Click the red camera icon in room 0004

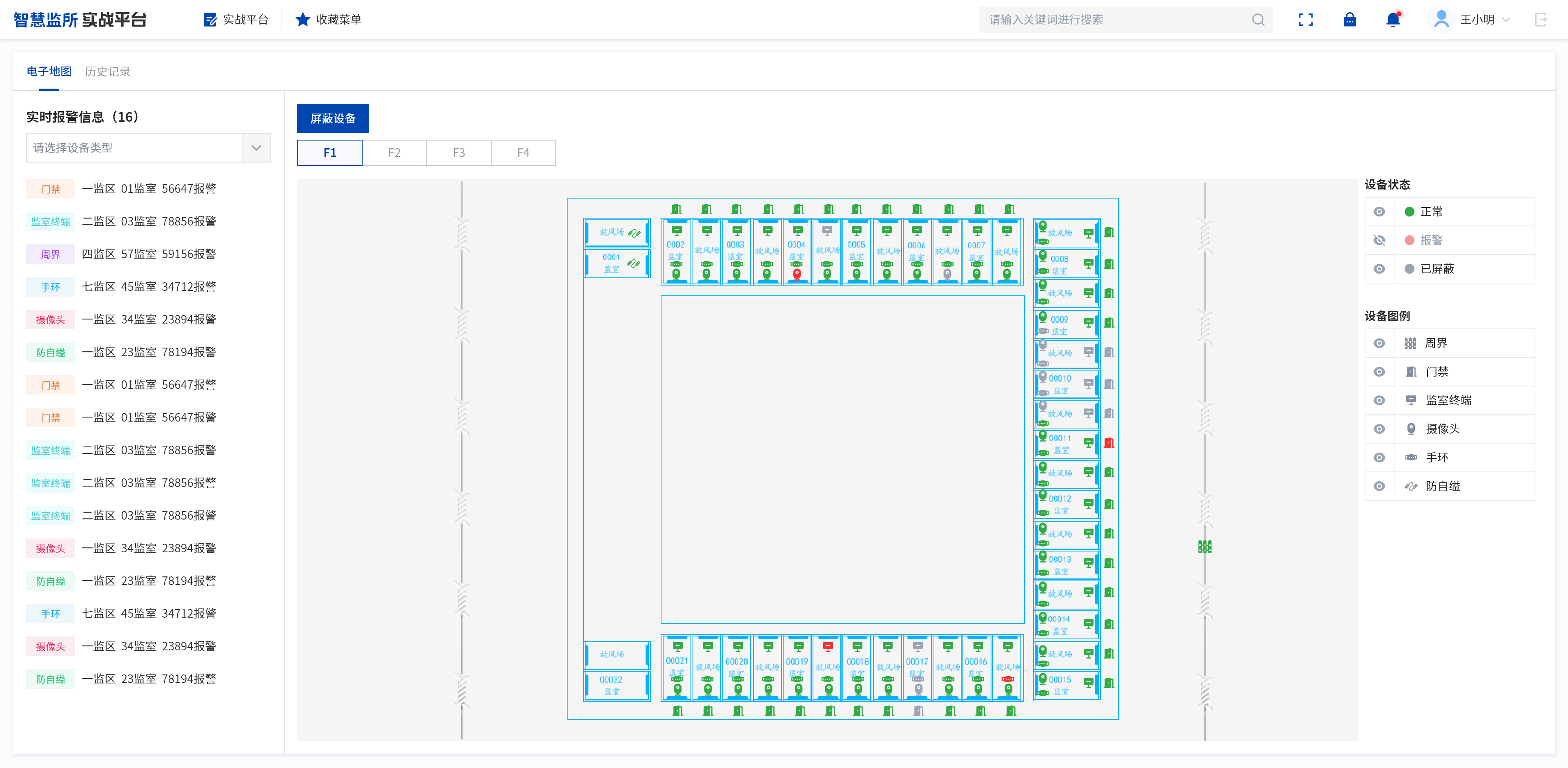(797, 274)
